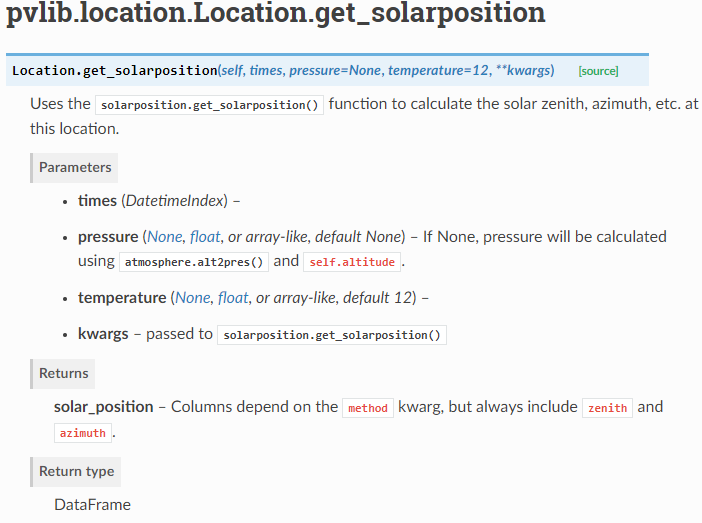The height and width of the screenshot is (523, 702).
Task: Click the zenith code literal
Action: [x=607, y=408]
